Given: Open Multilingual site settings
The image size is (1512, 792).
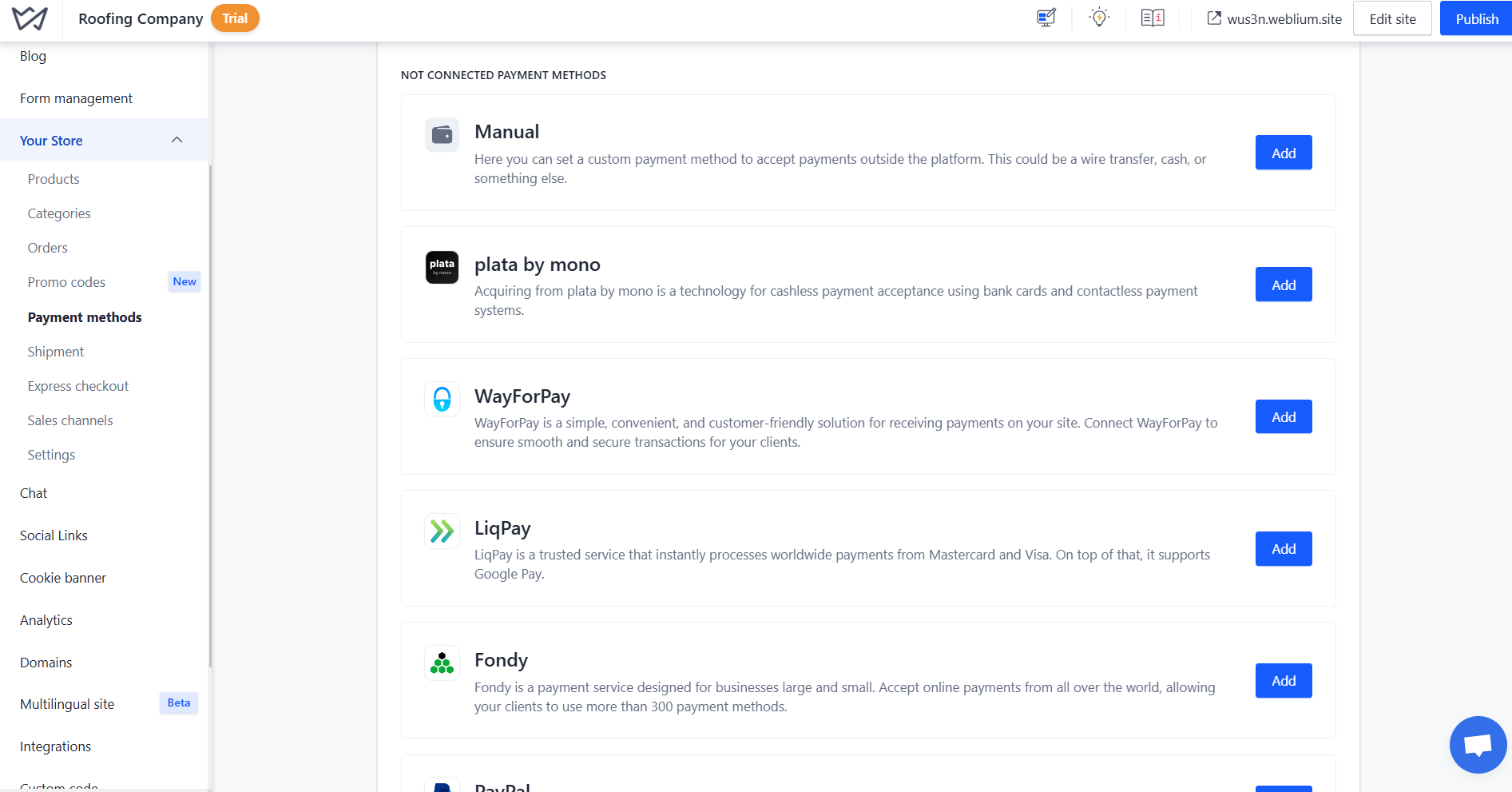Looking at the screenshot, I should click(x=67, y=704).
